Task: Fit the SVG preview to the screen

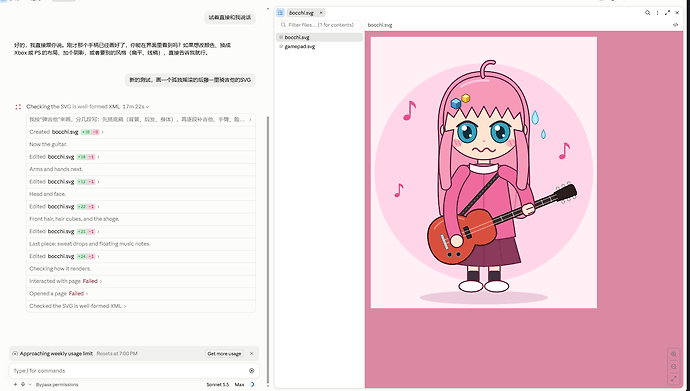Action: point(674,378)
